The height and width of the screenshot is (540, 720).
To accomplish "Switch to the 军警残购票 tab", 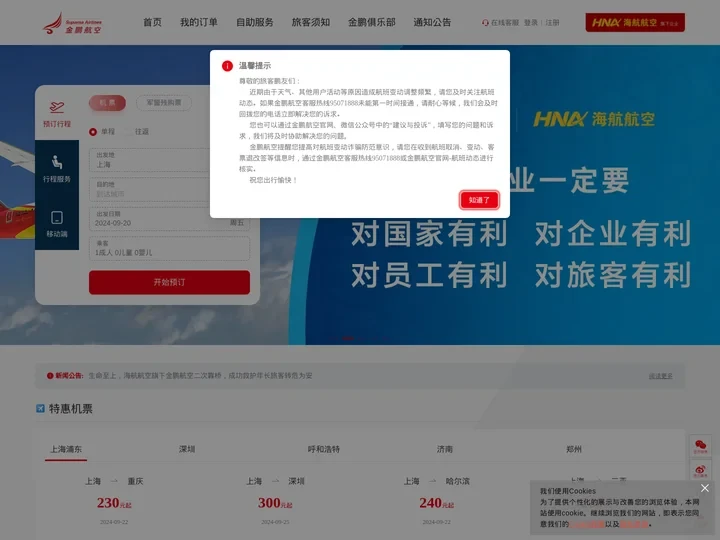I will point(163,102).
